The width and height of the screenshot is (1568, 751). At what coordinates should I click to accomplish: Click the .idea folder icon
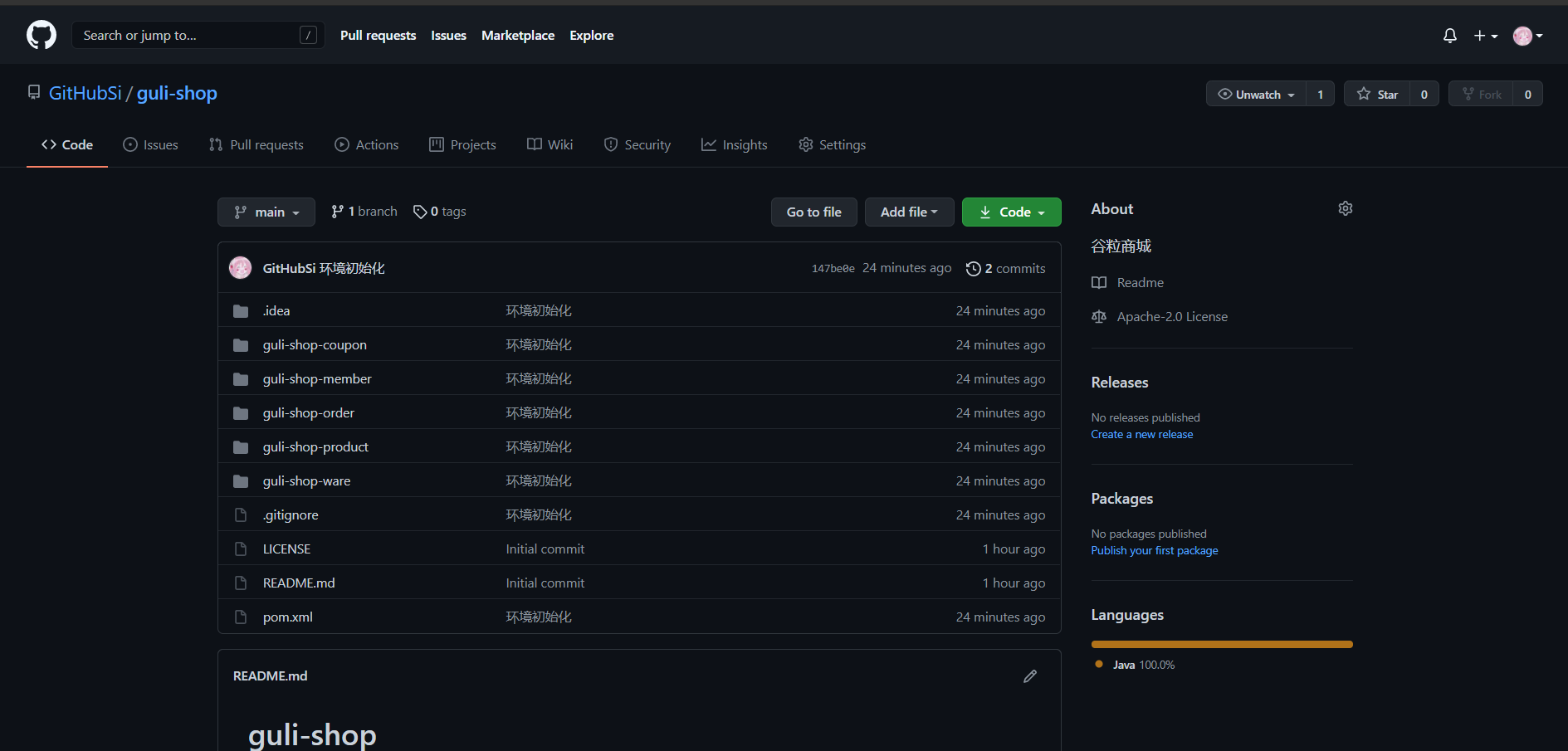coord(241,311)
